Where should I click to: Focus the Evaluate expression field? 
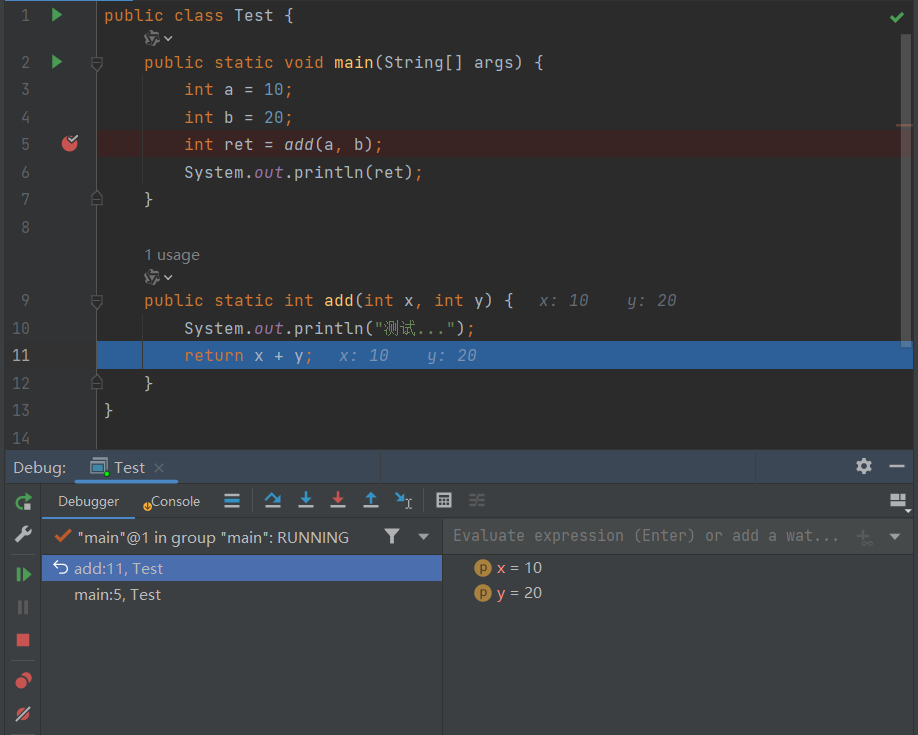[646, 536]
